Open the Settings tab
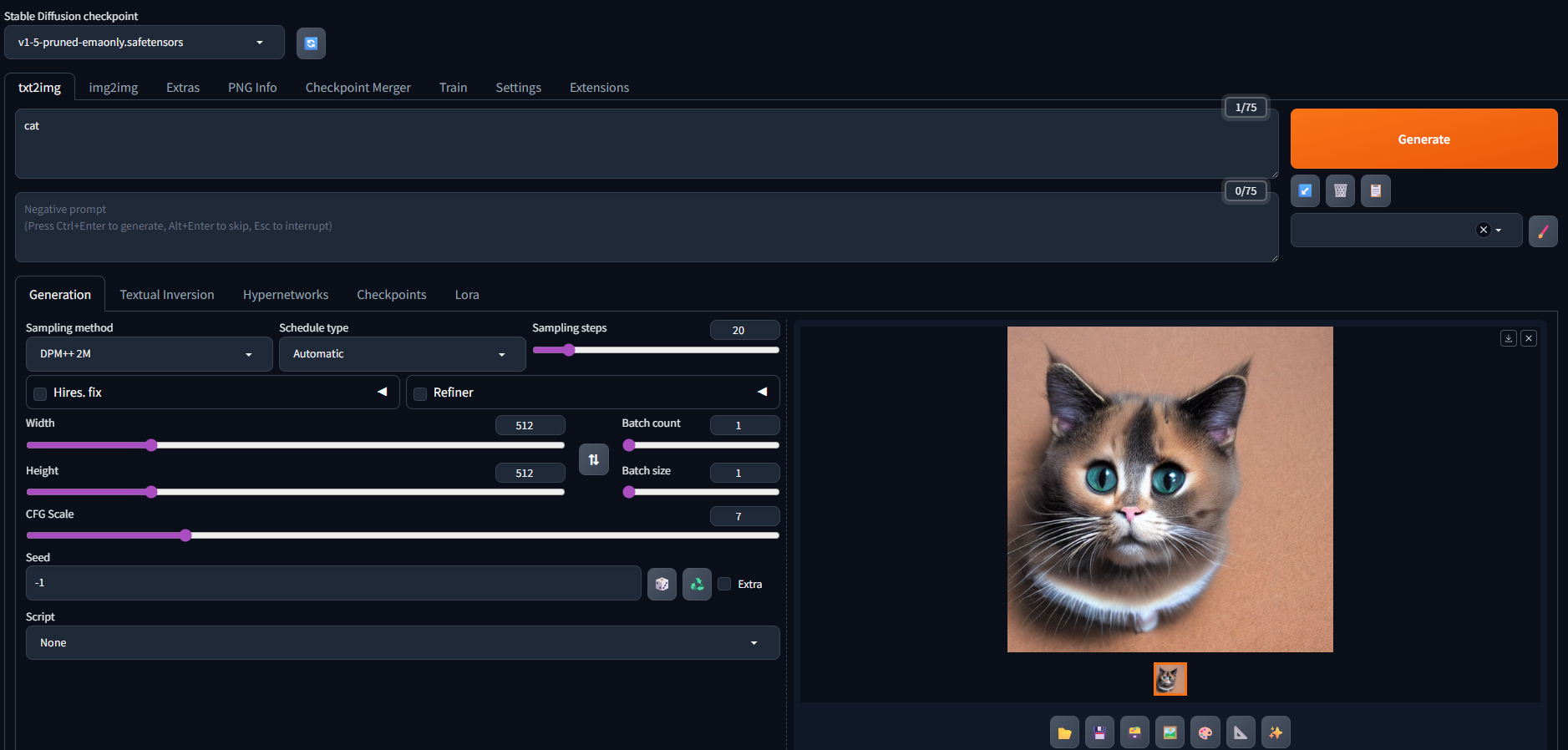The width and height of the screenshot is (1568, 750). coord(518,88)
